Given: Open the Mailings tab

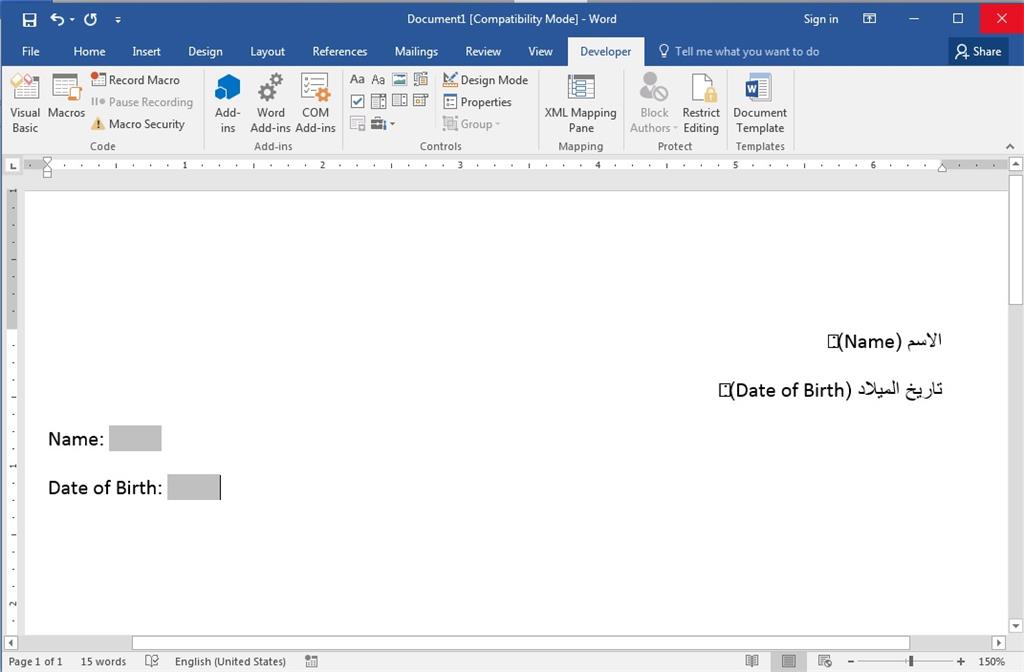Looking at the screenshot, I should [x=416, y=51].
